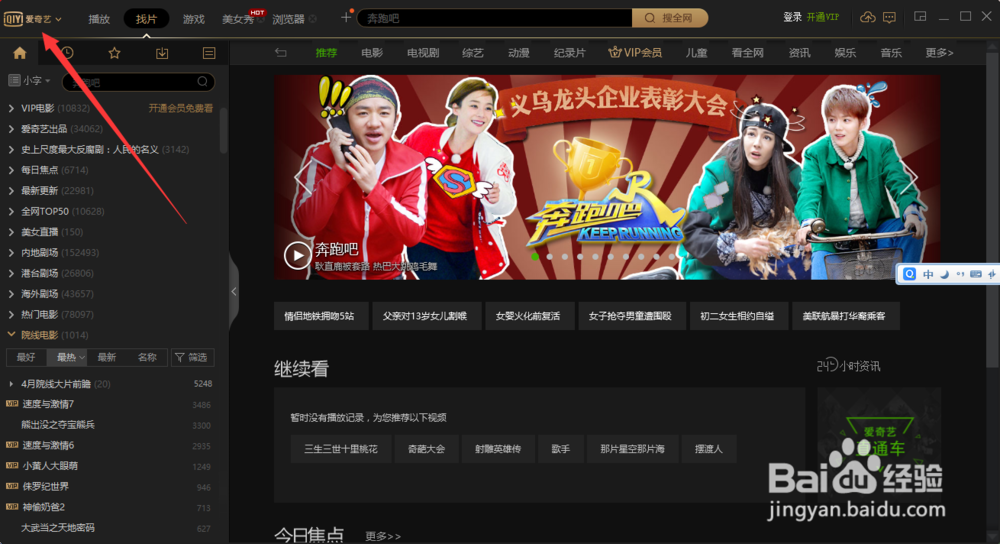Play the 奔跑吧 banner video

[x=297, y=256]
